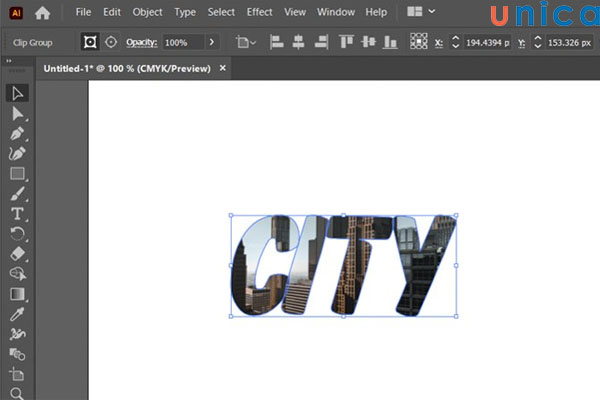This screenshot has width=600, height=400.
Task: Click horizontal align center button
Action: pos(298,44)
